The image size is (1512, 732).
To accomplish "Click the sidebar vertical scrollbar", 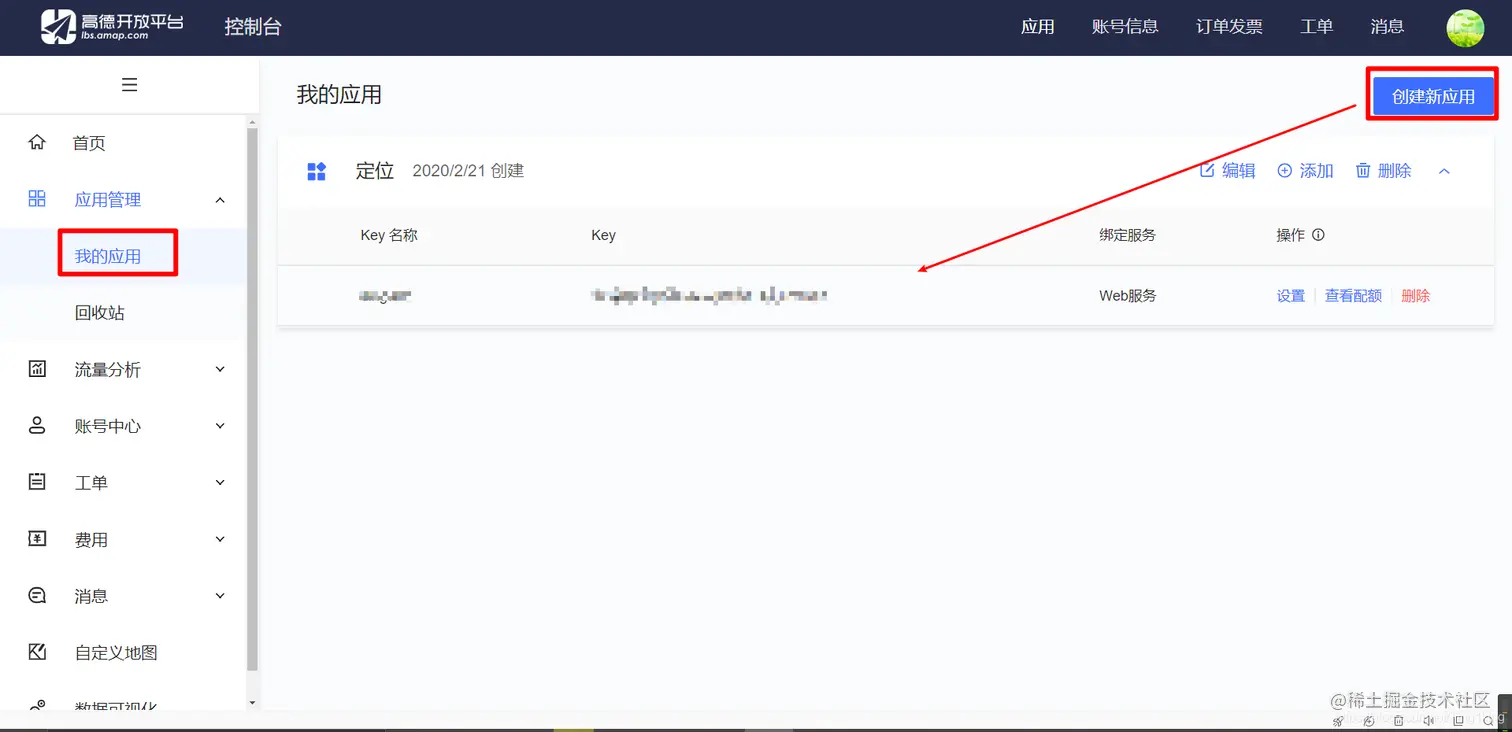I will (252, 400).
